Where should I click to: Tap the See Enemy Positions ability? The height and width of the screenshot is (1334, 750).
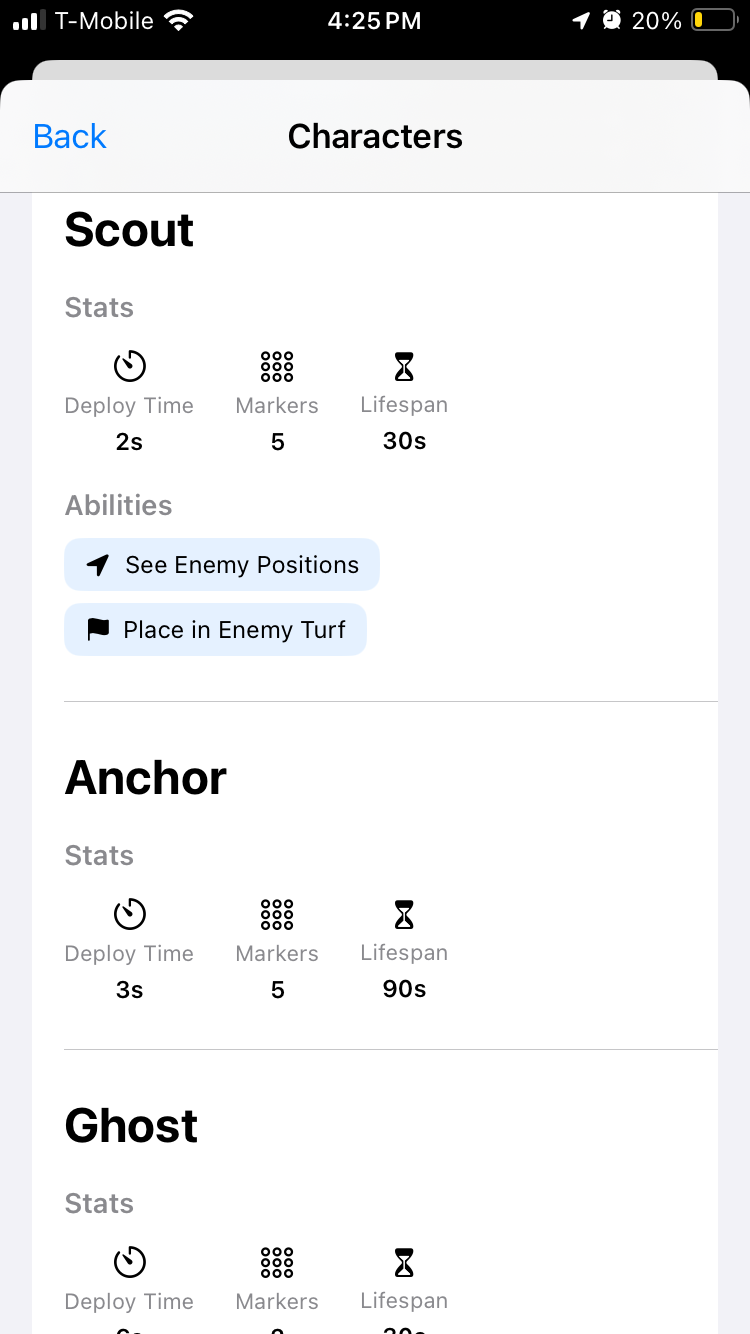pos(222,565)
